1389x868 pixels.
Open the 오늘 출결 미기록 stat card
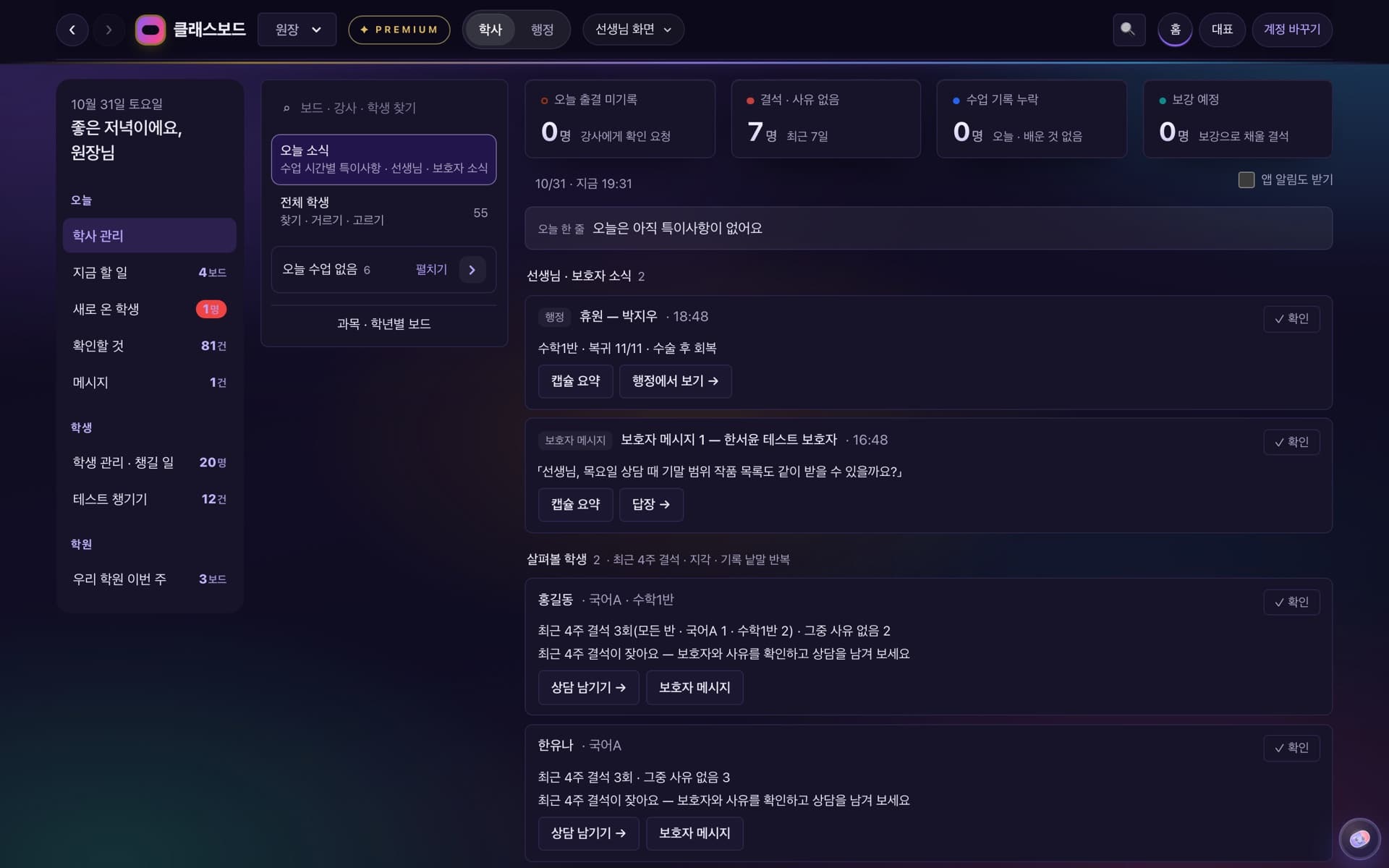620,119
